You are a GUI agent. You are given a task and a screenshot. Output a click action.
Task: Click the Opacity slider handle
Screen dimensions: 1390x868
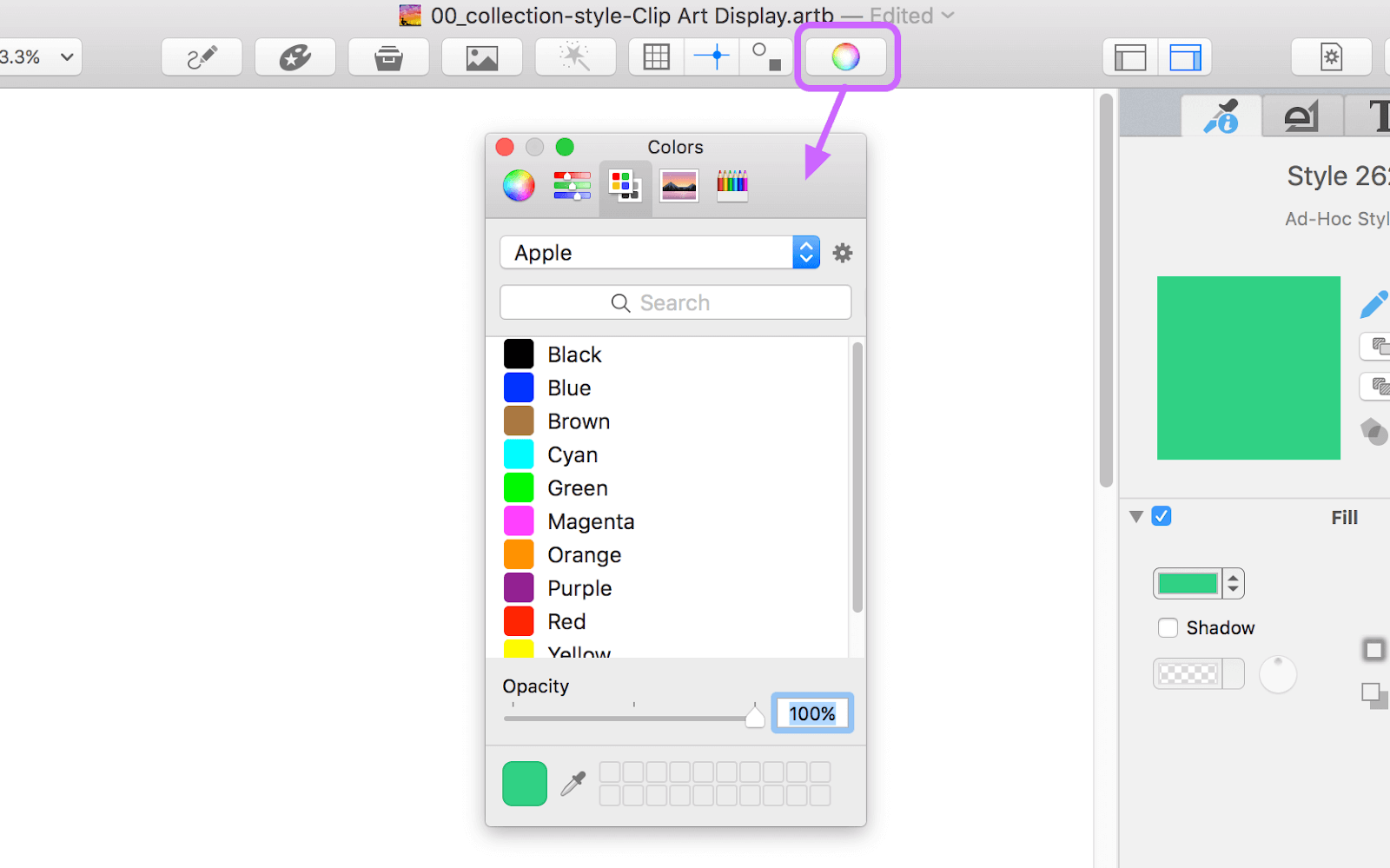(x=755, y=717)
